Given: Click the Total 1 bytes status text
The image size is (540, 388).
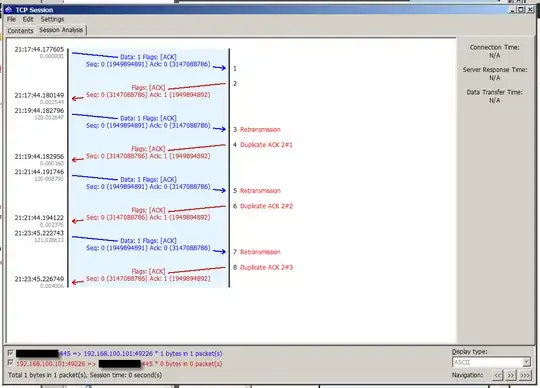Looking at the screenshot, I should (x=85, y=375).
